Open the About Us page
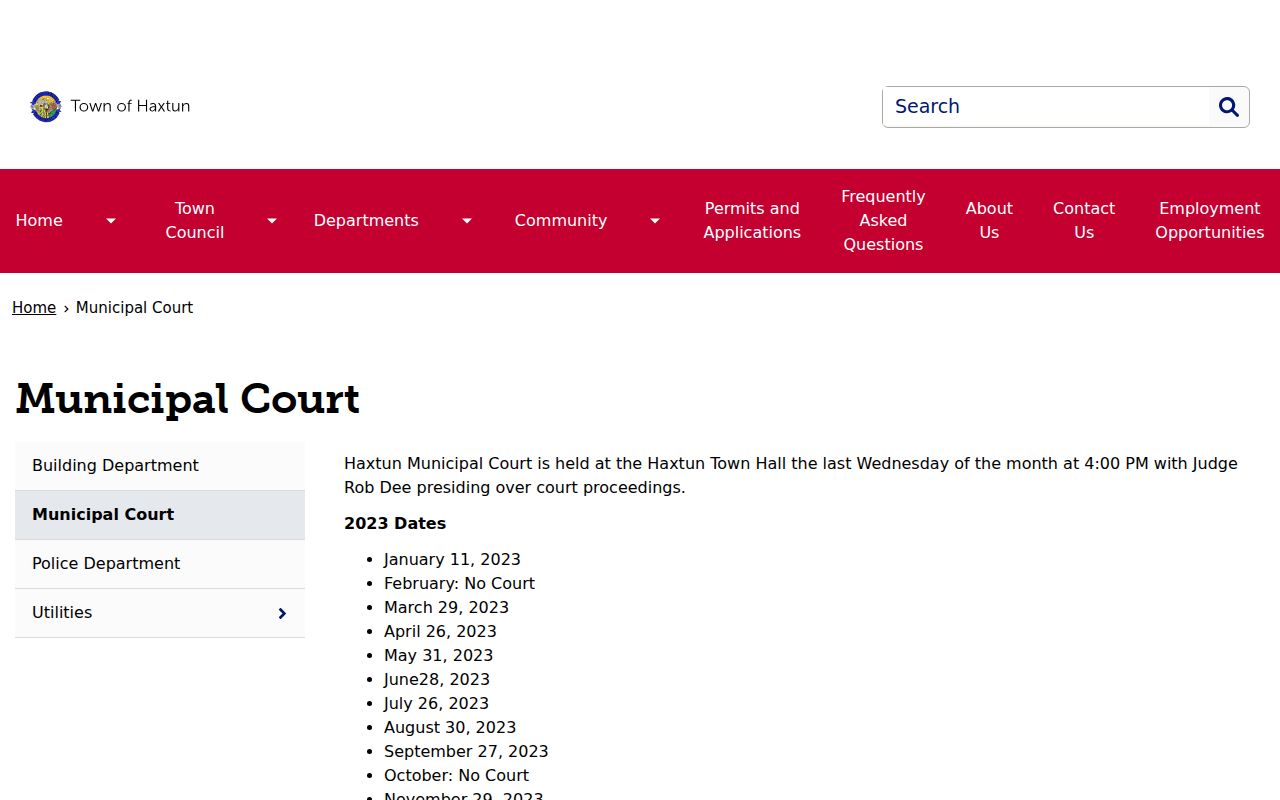Viewport: 1280px width, 800px height. tap(989, 221)
